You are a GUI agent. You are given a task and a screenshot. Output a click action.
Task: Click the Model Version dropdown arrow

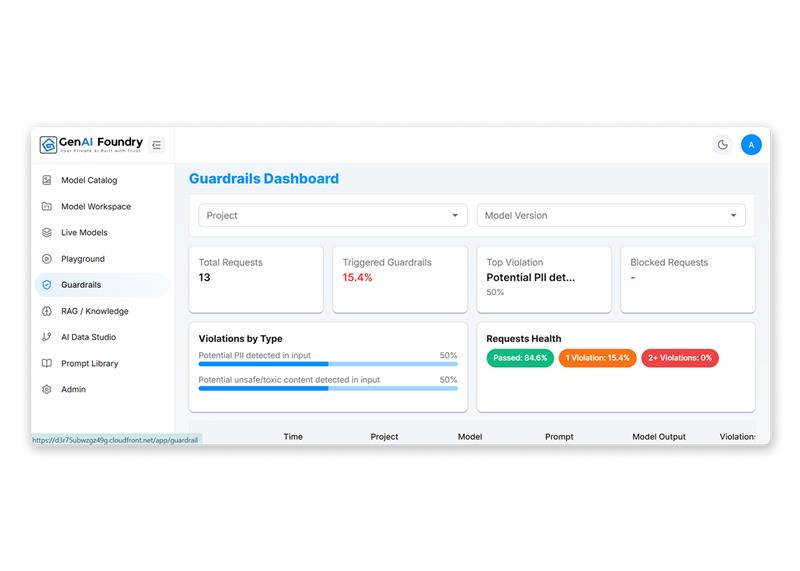(x=734, y=215)
